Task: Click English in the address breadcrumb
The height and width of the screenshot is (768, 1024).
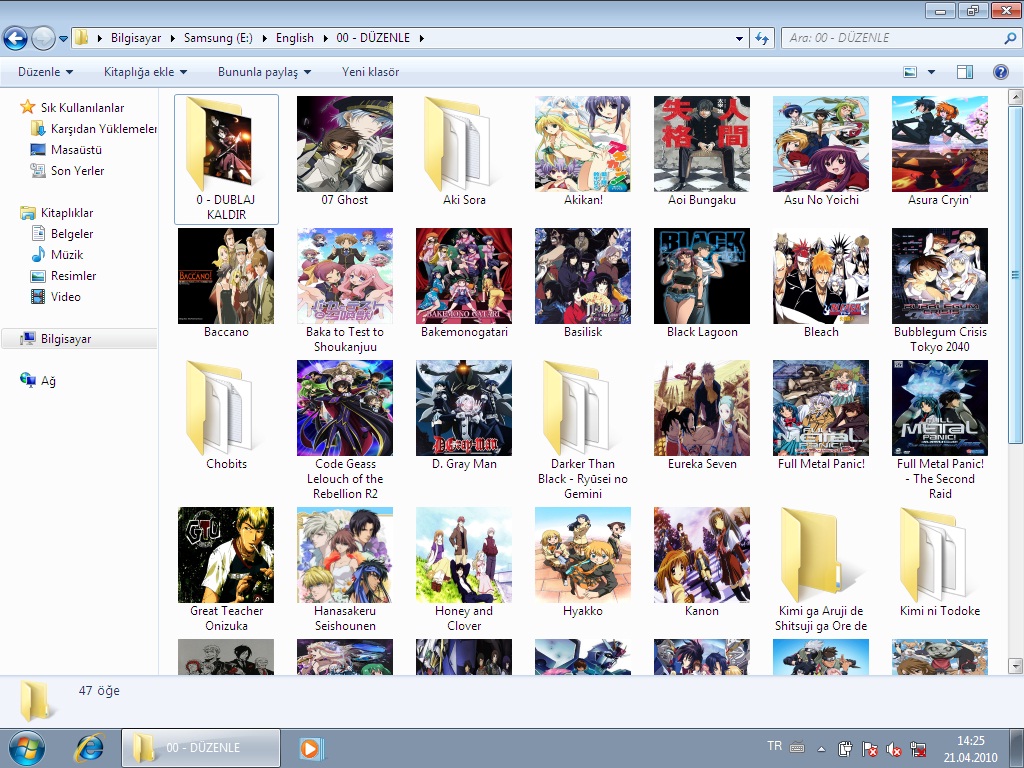Action: click(x=295, y=38)
